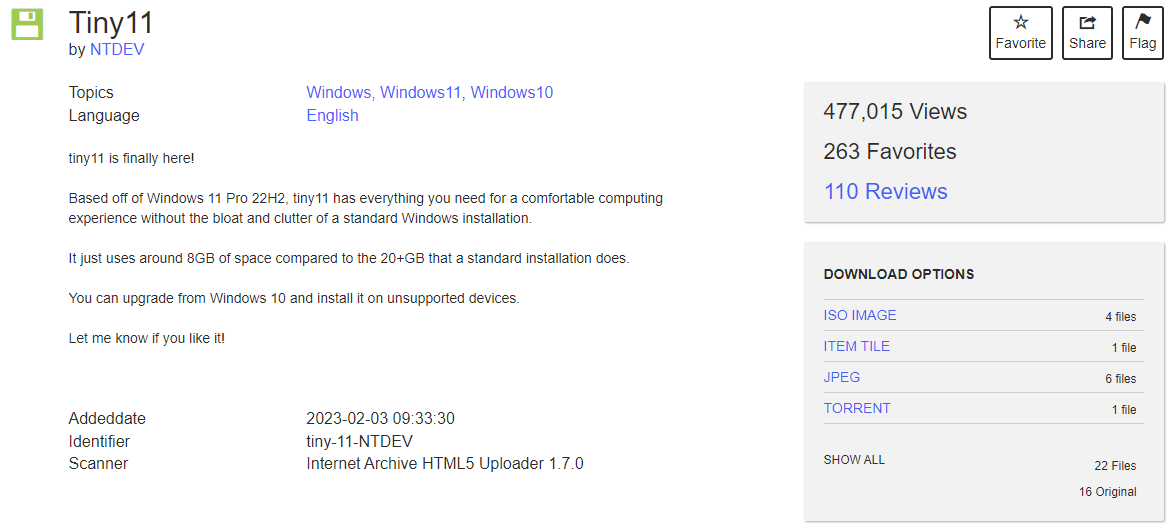Open the NTDEV uploader profile link

[x=117, y=49]
